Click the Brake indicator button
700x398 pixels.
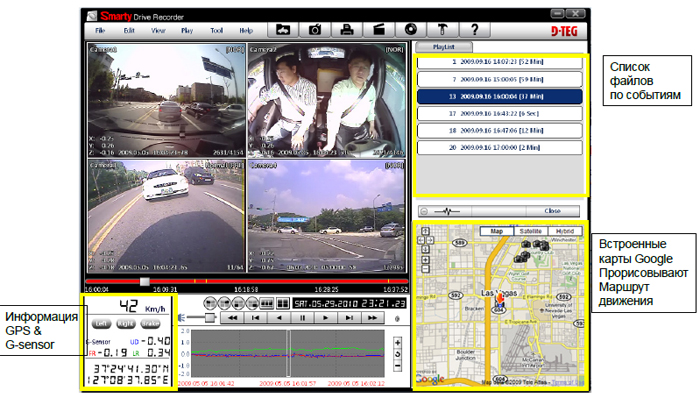[x=150, y=323]
